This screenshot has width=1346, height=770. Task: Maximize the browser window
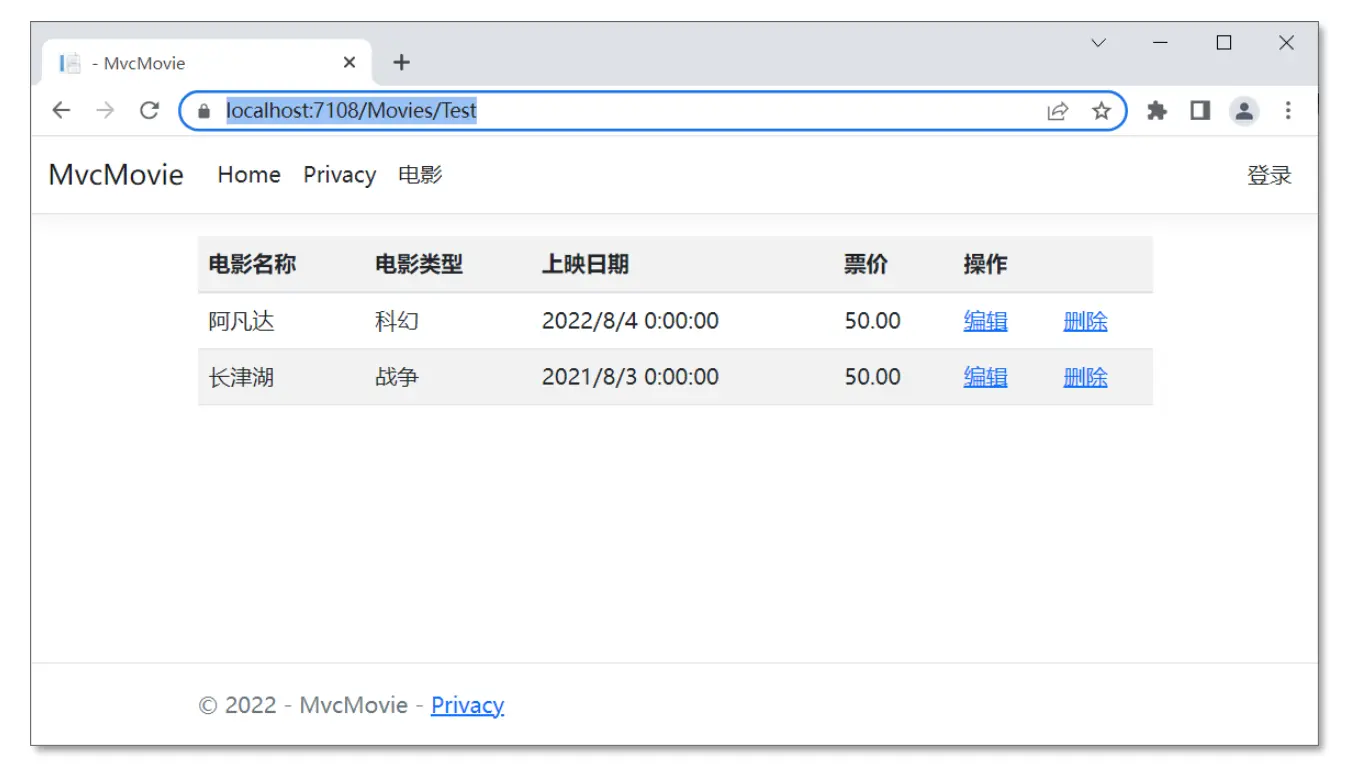tap(1223, 43)
